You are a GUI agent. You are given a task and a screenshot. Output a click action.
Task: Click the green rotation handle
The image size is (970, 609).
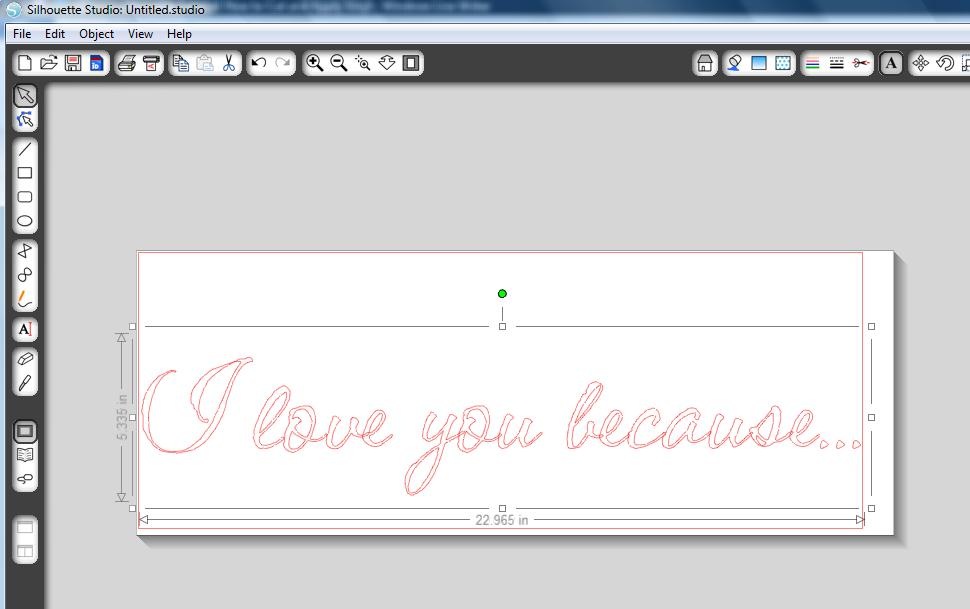(502, 294)
